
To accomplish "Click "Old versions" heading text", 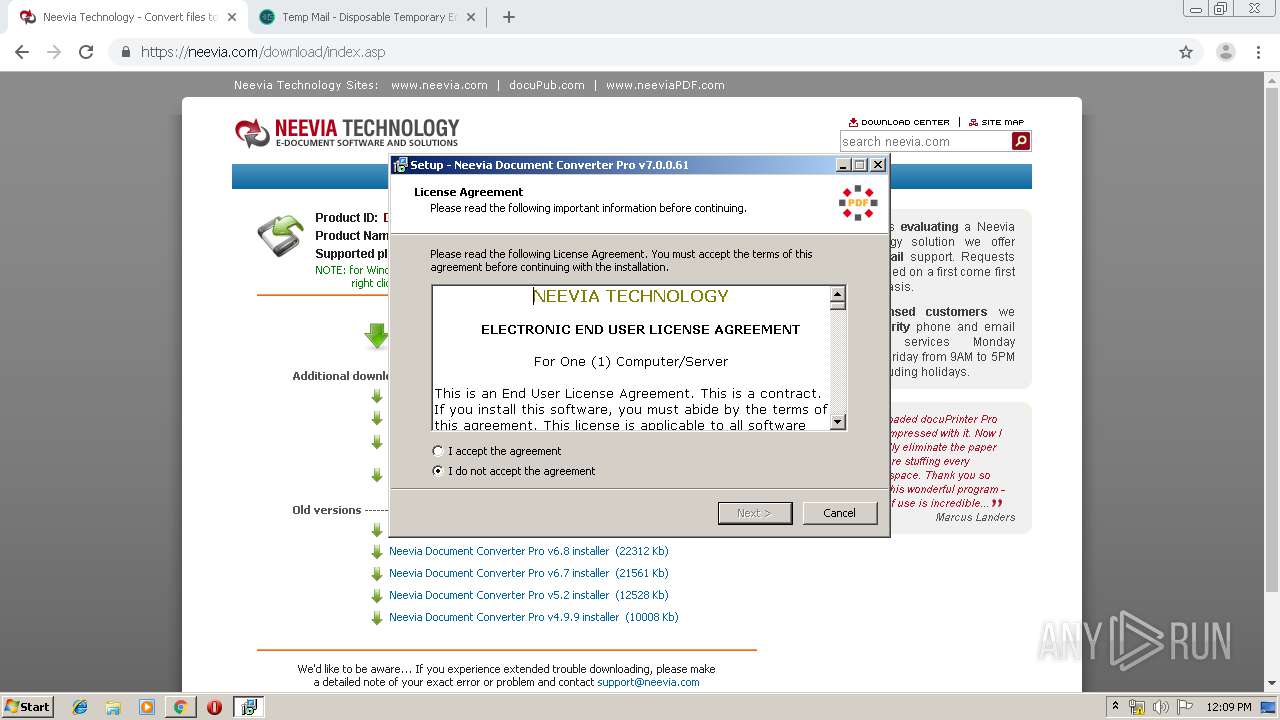I will click(327, 510).
